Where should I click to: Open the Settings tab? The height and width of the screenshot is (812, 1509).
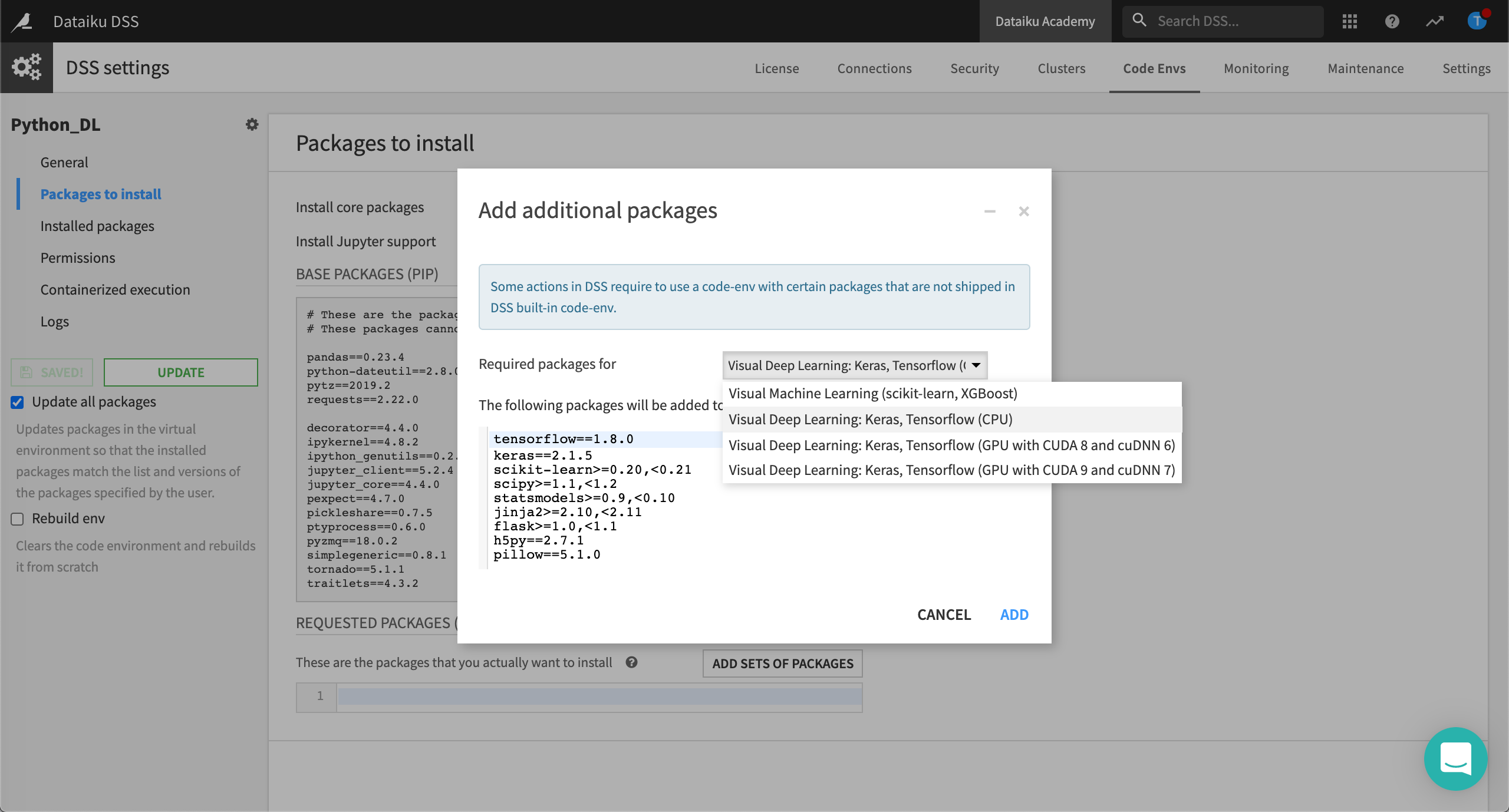coord(1466,68)
